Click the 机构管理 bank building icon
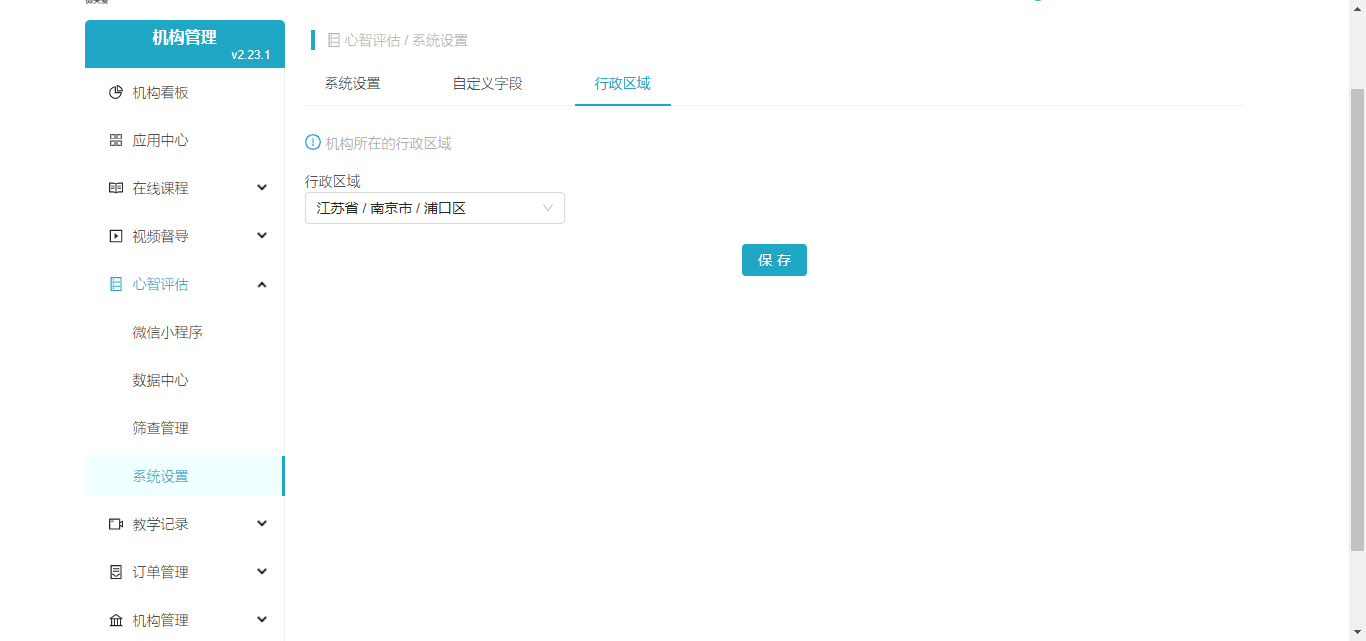The height and width of the screenshot is (641, 1366). (116, 620)
